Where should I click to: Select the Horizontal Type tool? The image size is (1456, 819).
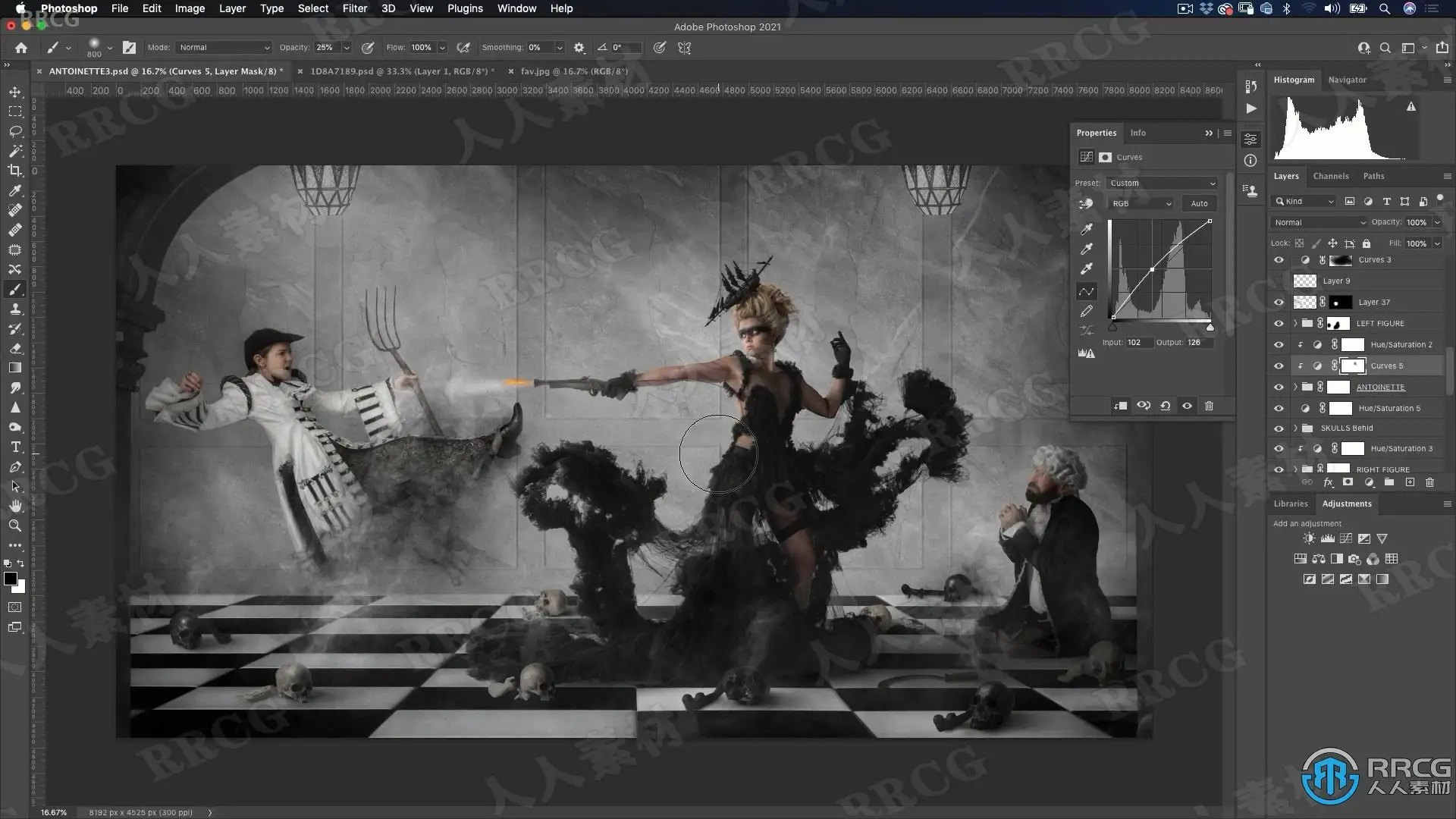pyautogui.click(x=15, y=447)
